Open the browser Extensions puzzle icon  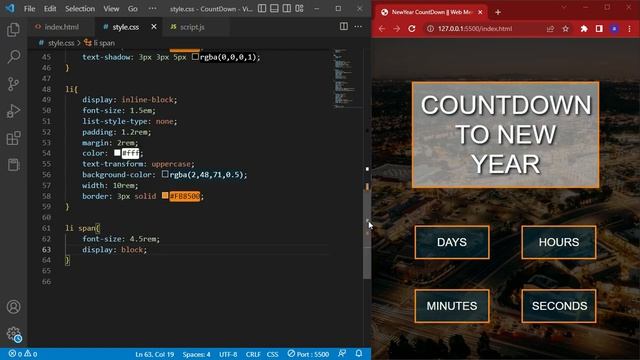pos(584,29)
